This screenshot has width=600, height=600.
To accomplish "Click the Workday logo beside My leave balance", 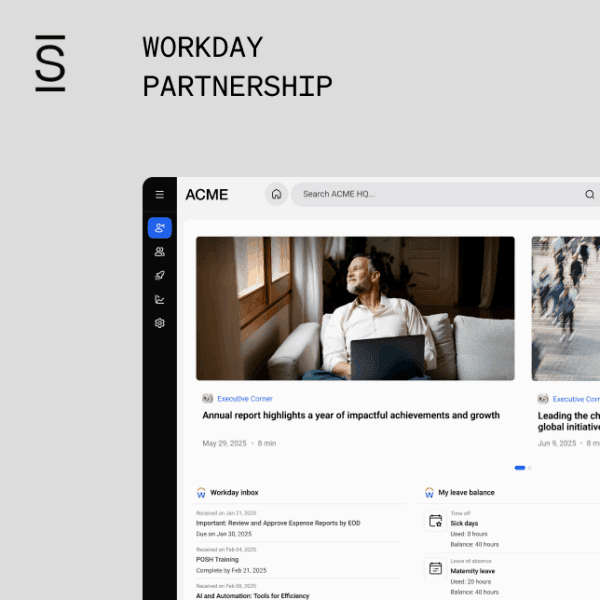I will (x=429, y=493).
